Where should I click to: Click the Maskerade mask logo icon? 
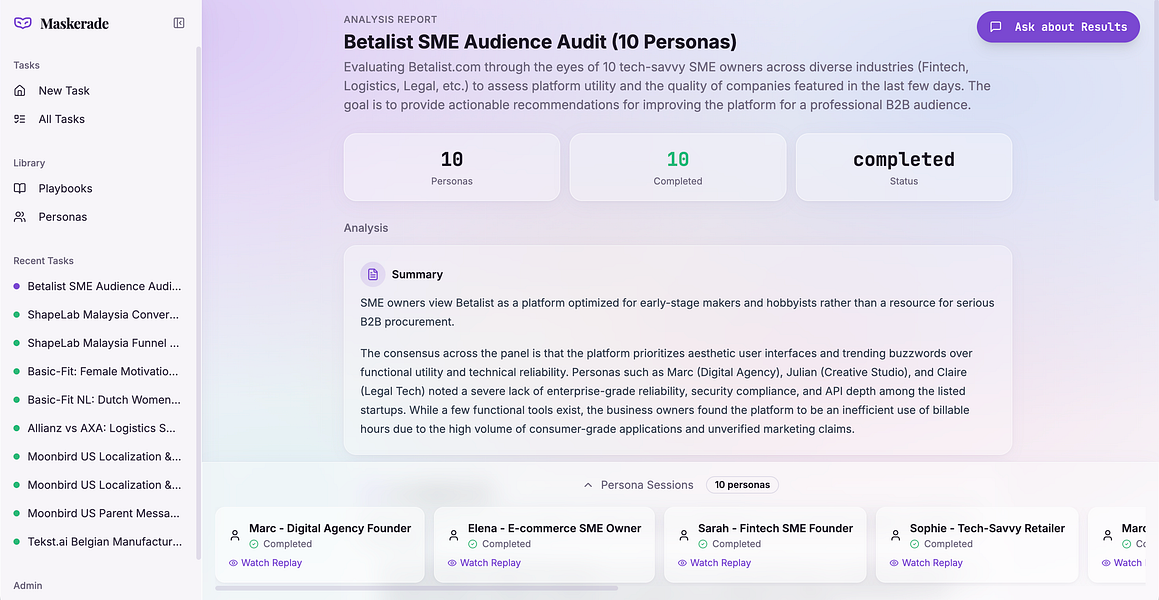(x=23, y=23)
